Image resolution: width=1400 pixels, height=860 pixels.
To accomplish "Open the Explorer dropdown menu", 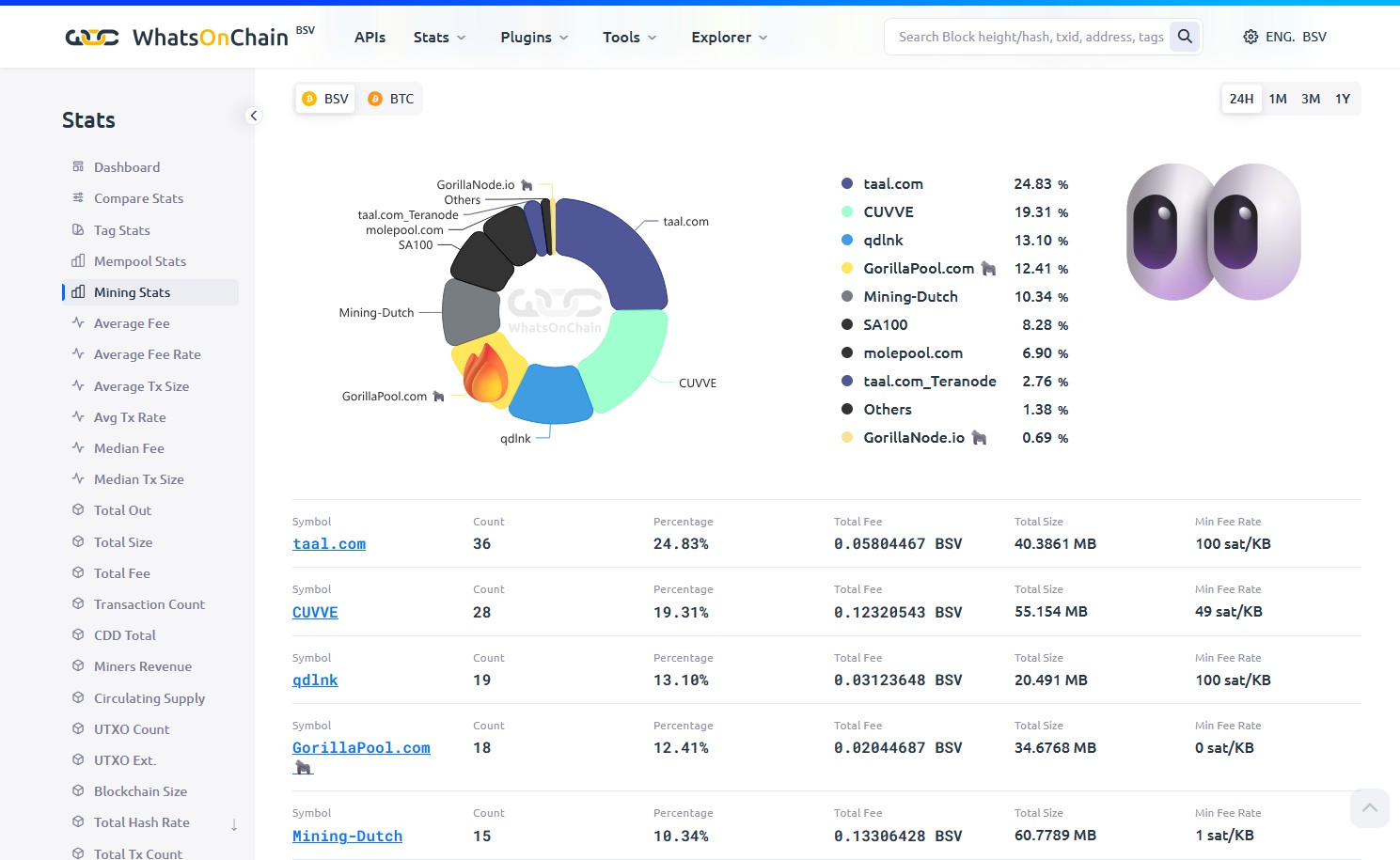I will 729,37.
